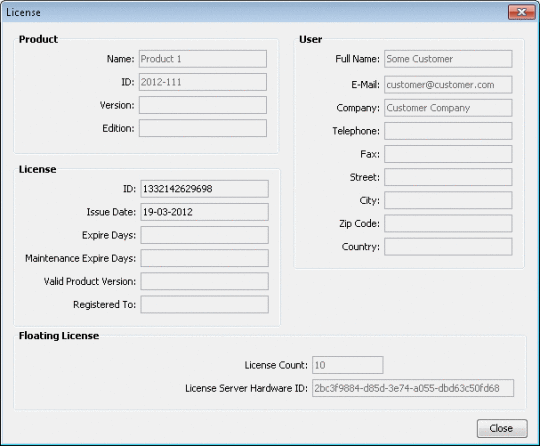Image resolution: width=540 pixels, height=446 pixels.
Task: Click the Full Name field
Action: click(x=448, y=59)
